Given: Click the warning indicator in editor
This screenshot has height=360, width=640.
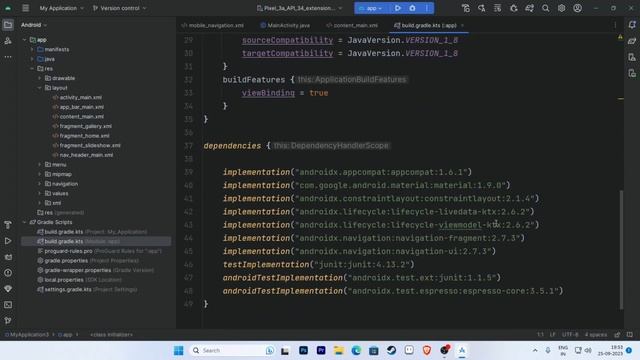Looking at the screenshot, I should [620, 37].
